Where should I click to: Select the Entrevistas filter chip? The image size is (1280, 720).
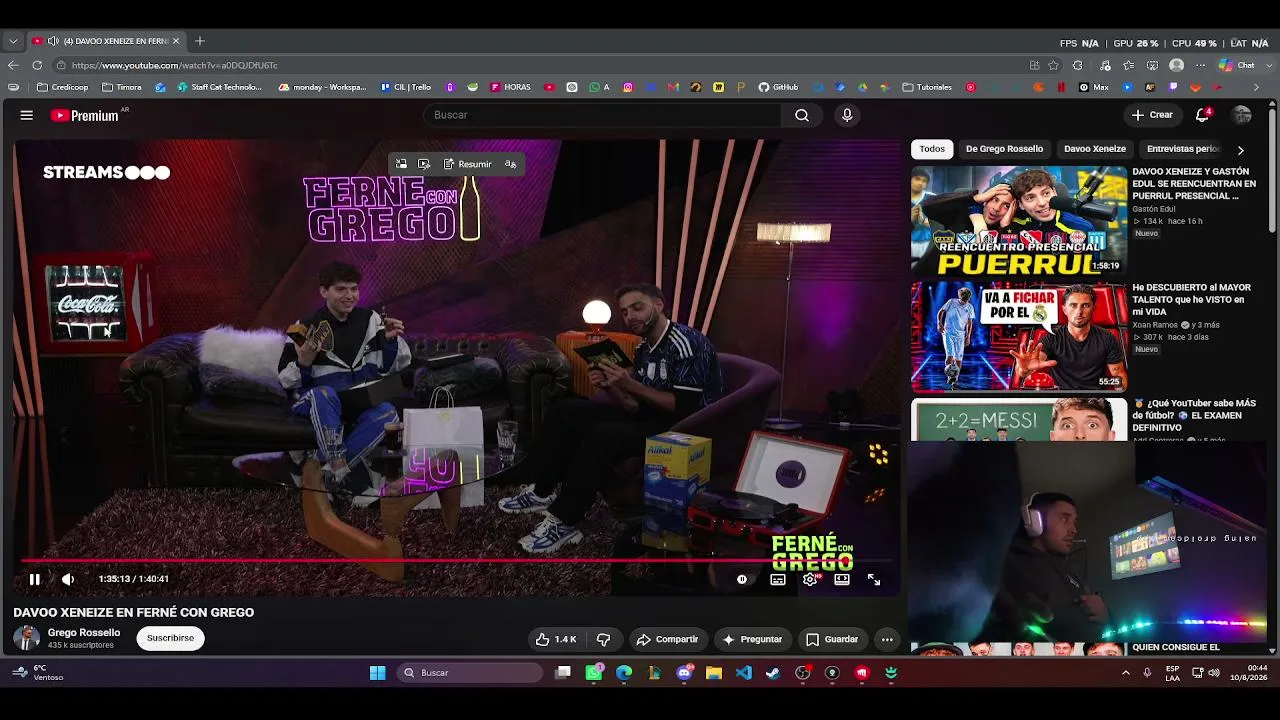point(1183,149)
